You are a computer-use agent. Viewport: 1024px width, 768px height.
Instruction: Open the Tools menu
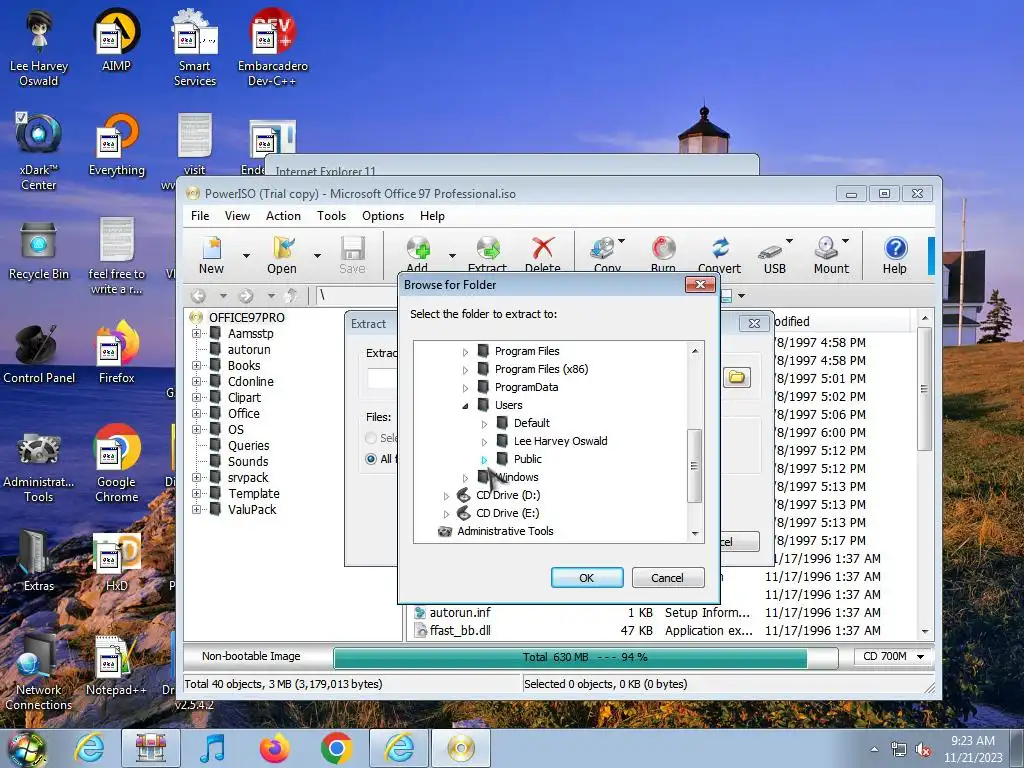331,216
